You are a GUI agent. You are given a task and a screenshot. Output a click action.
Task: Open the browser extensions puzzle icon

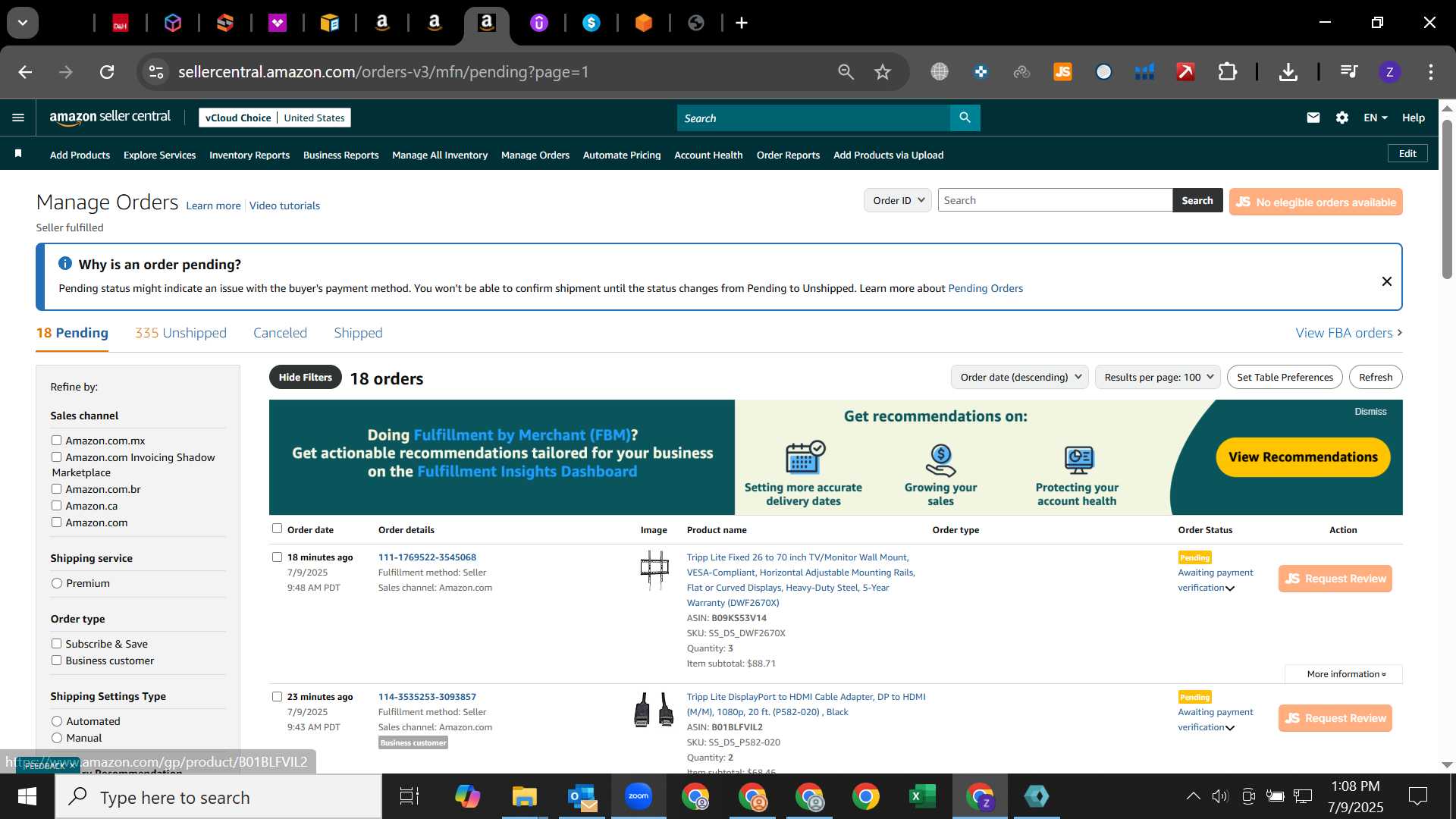(x=1227, y=72)
